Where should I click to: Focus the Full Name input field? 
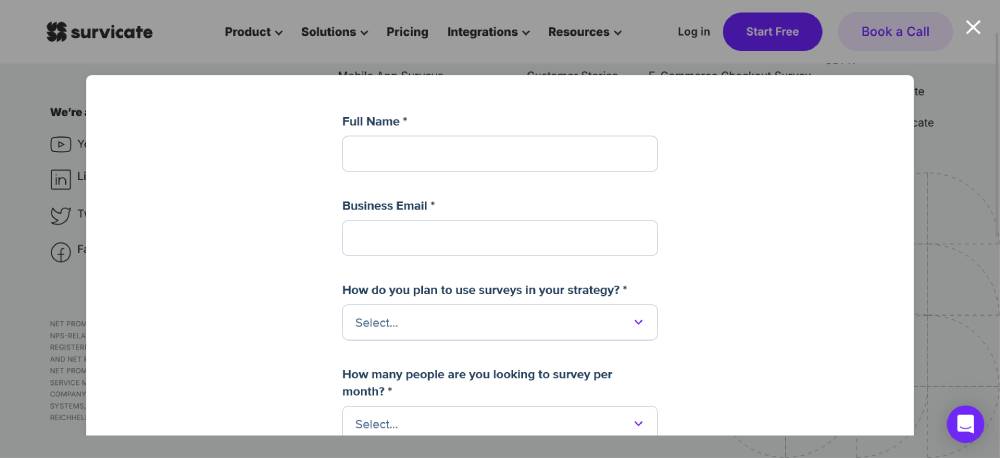[x=499, y=154]
